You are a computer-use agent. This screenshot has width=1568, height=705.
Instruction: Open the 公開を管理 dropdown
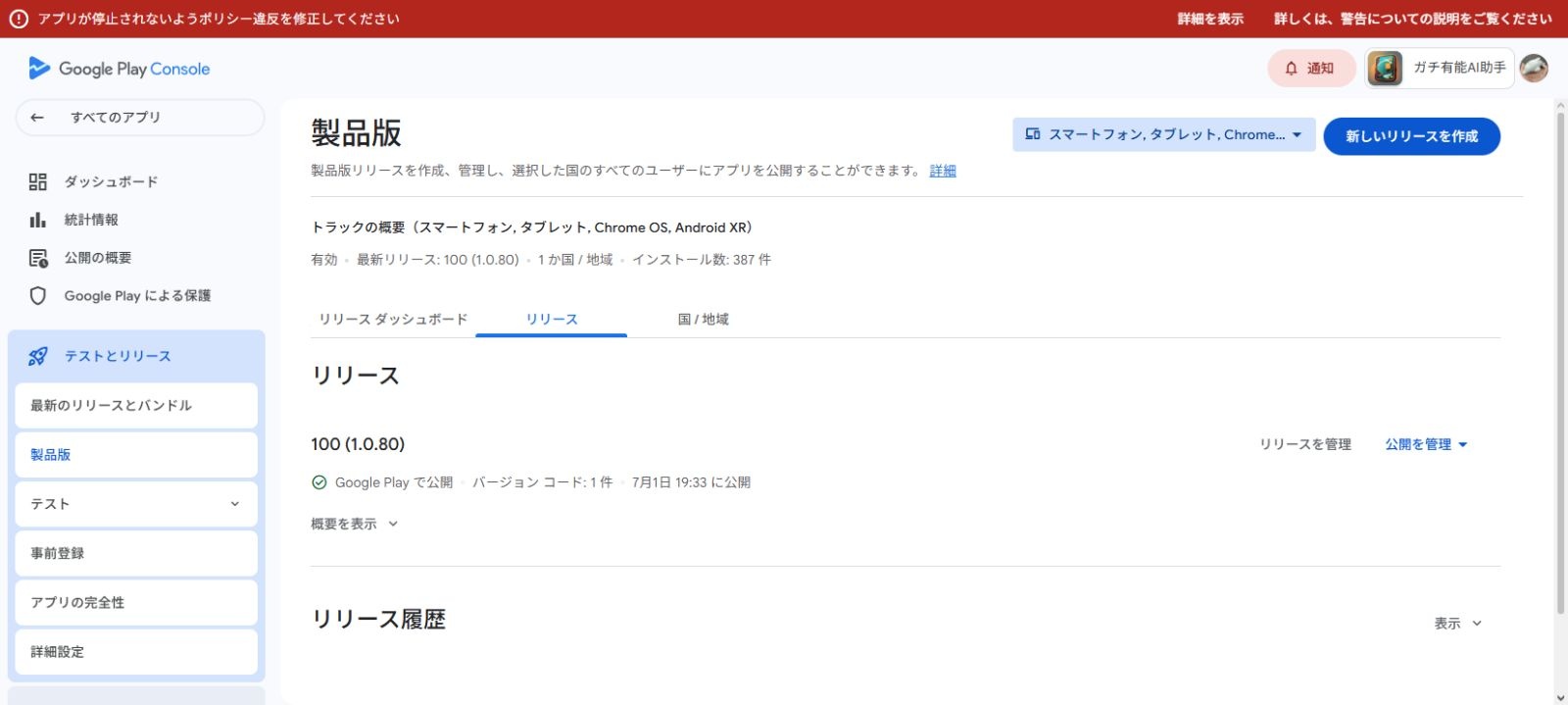[x=1426, y=444]
